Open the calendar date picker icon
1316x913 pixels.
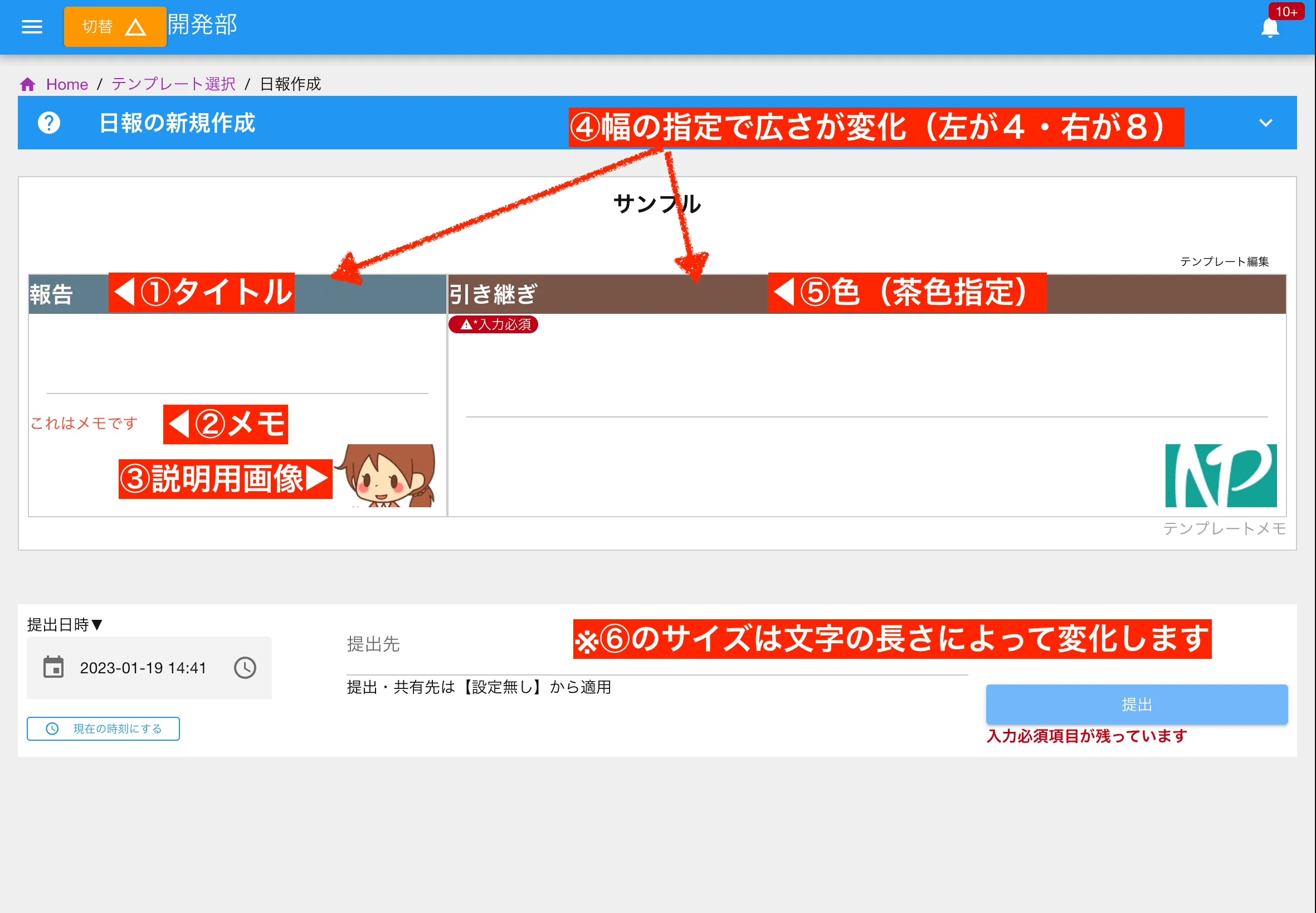click(x=53, y=667)
